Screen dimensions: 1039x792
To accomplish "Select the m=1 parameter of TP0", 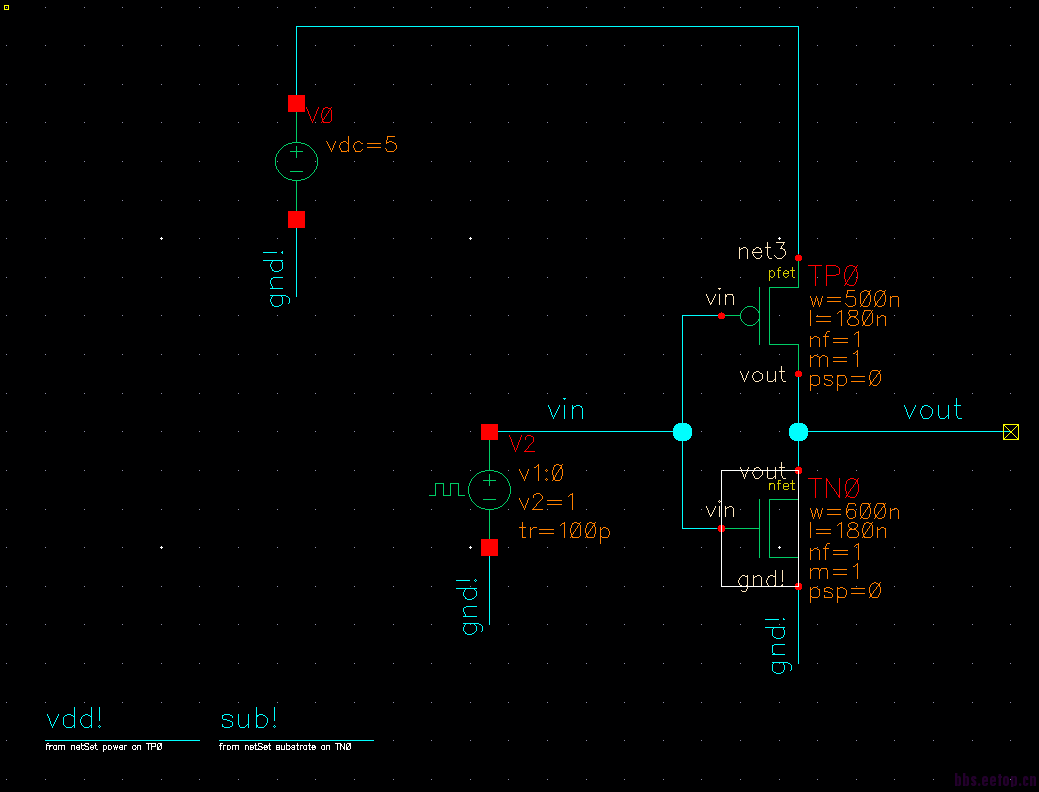I will point(835,359).
